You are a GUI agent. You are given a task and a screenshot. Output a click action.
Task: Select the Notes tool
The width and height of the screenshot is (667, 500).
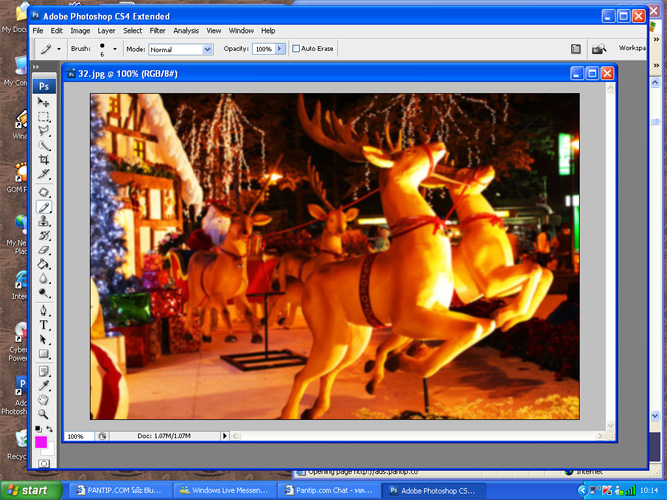43,371
